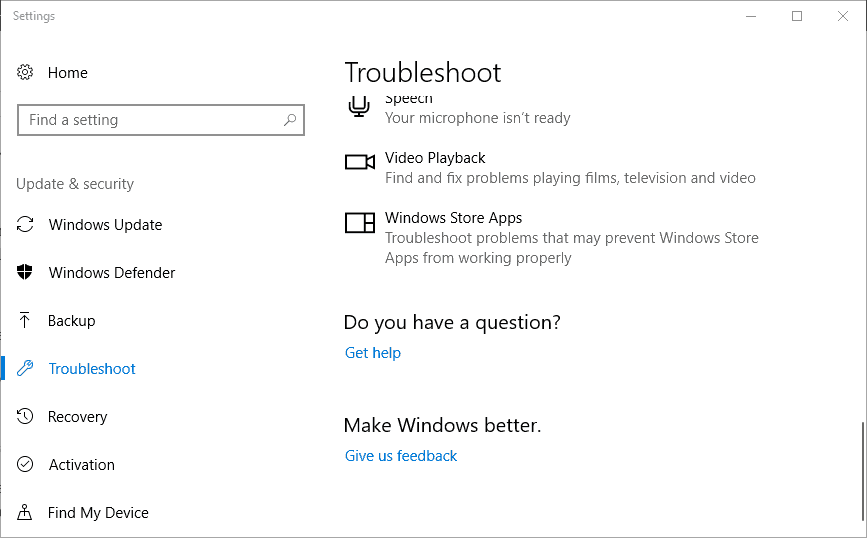Screen dimensions: 867x538
Task: Click the Activation checkmark circle icon
Action: [25, 464]
